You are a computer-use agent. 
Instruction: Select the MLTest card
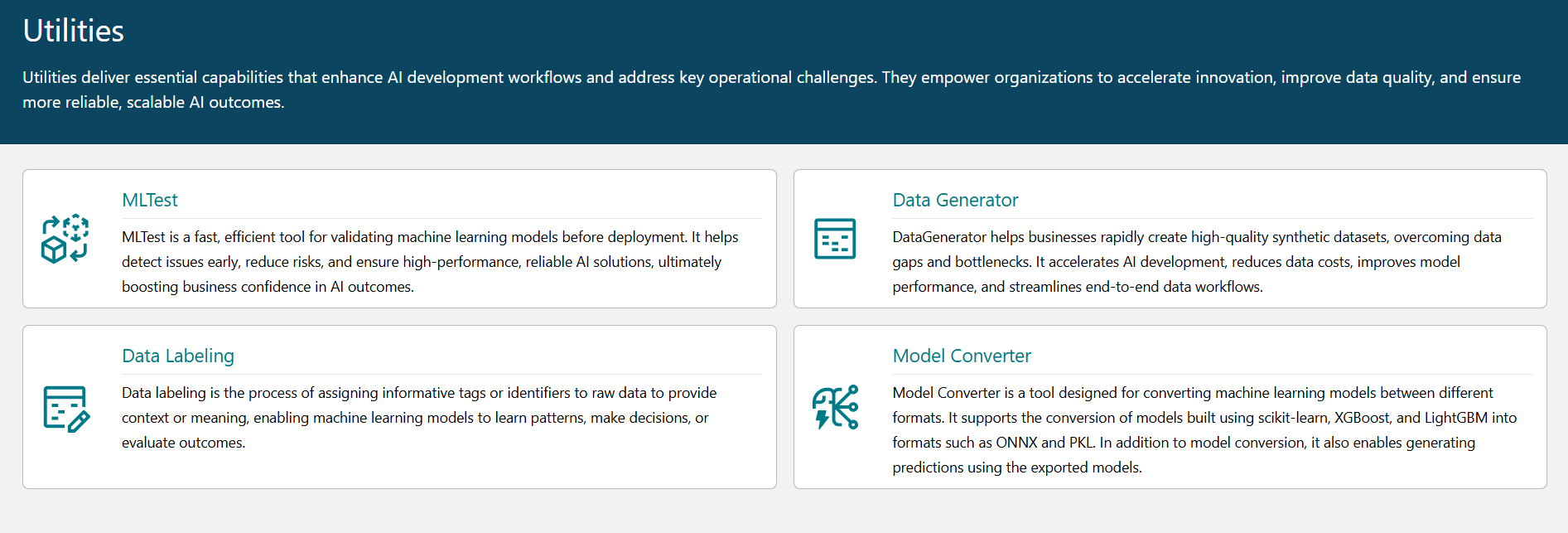(400, 239)
